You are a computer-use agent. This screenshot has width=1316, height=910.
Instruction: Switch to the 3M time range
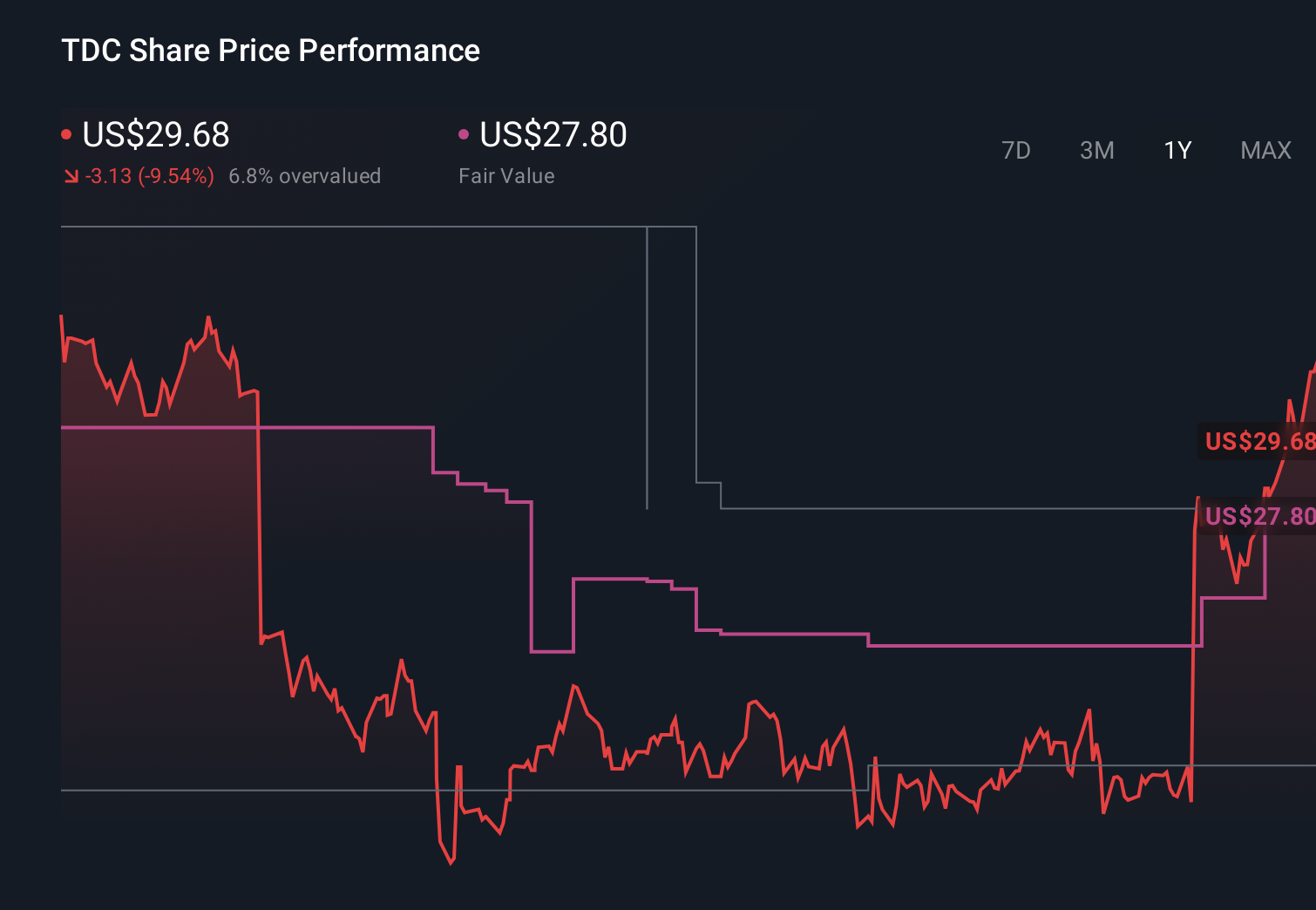(x=1096, y=150)
